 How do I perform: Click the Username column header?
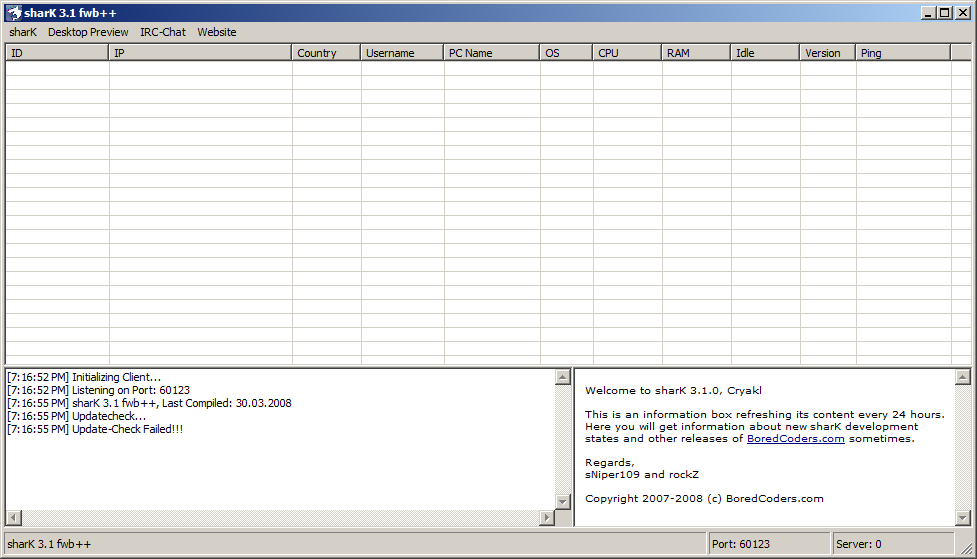coord(402,53)
